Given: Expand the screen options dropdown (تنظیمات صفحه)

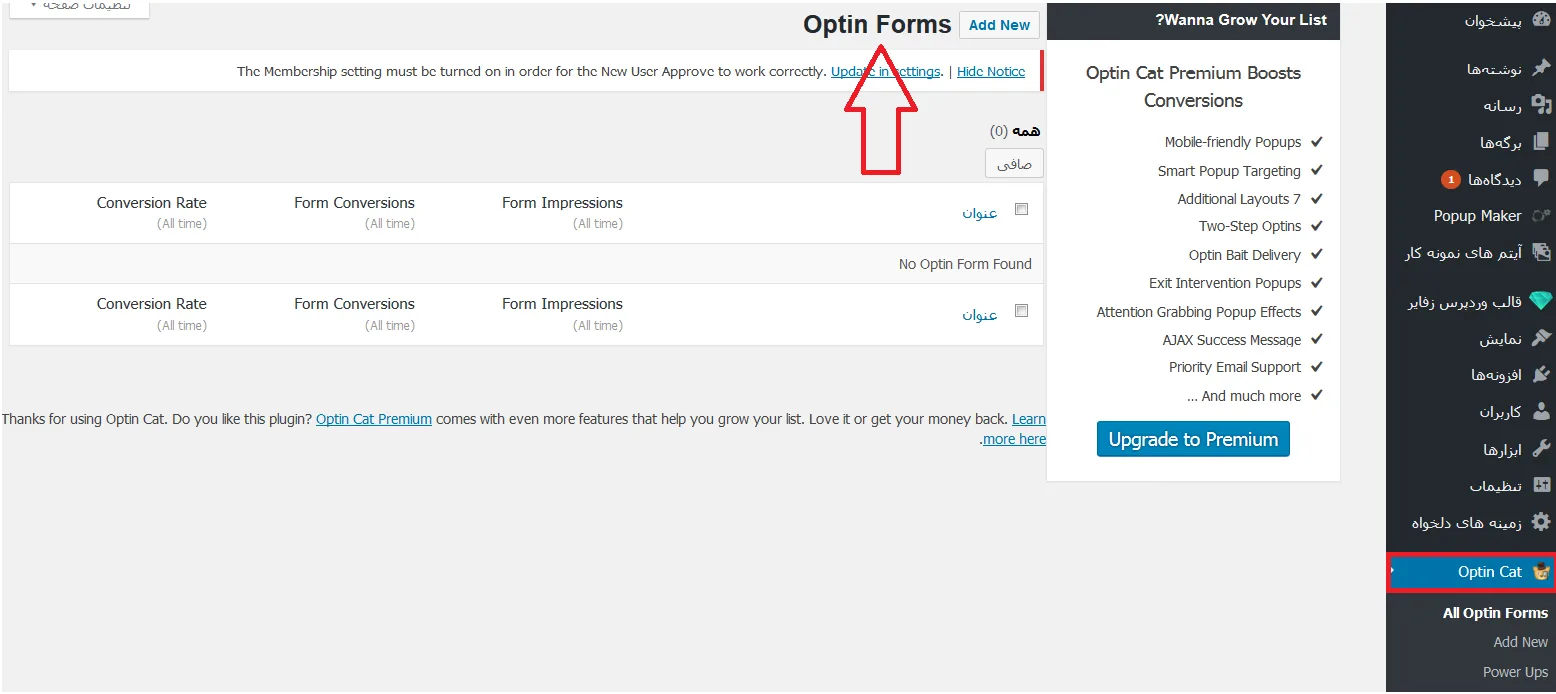Looking at the screenshot, I should 80,6.
